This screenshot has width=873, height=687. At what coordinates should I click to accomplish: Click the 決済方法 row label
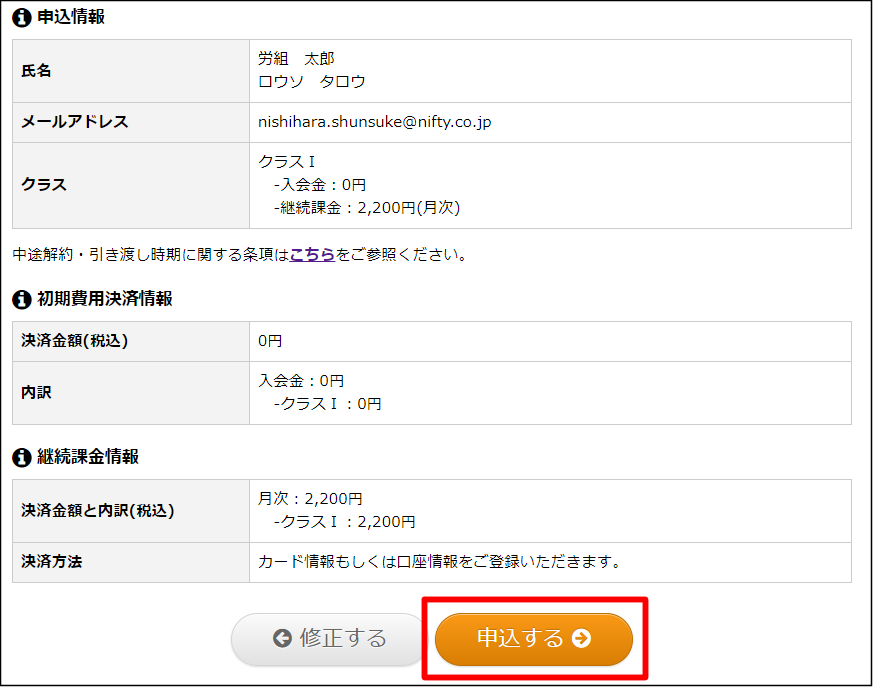point(52,562)
